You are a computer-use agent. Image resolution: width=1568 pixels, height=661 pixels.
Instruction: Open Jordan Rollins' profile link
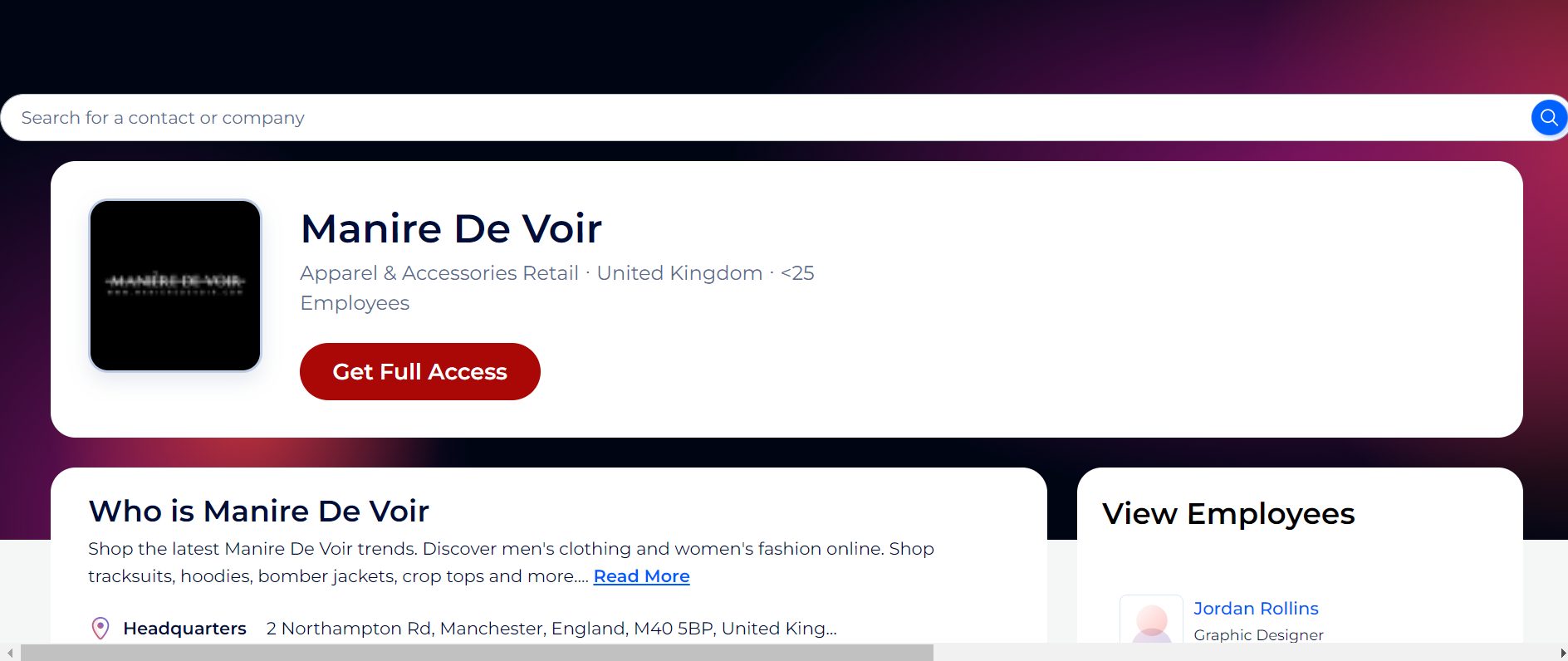(1255, 609)
